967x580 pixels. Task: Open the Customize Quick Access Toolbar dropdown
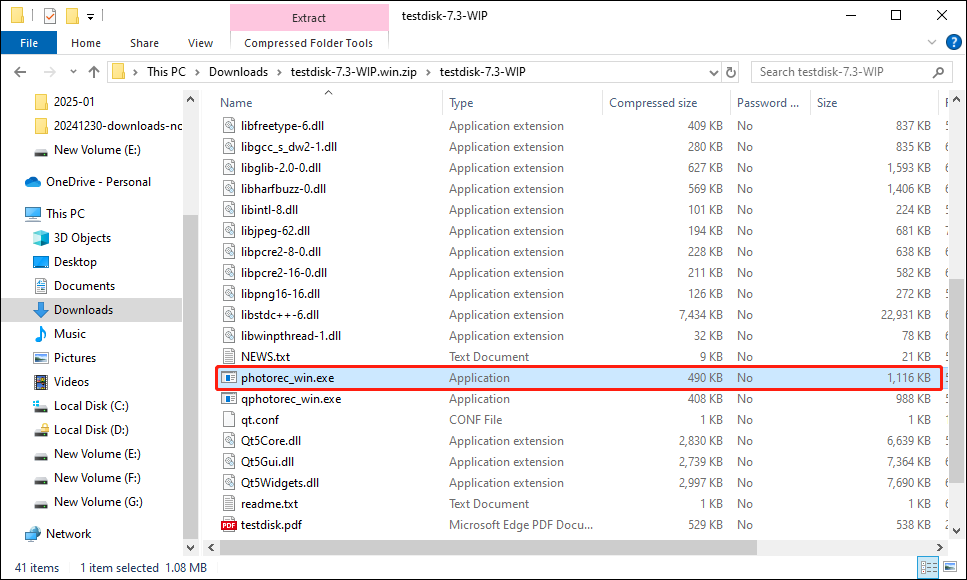tap(90, 17)
